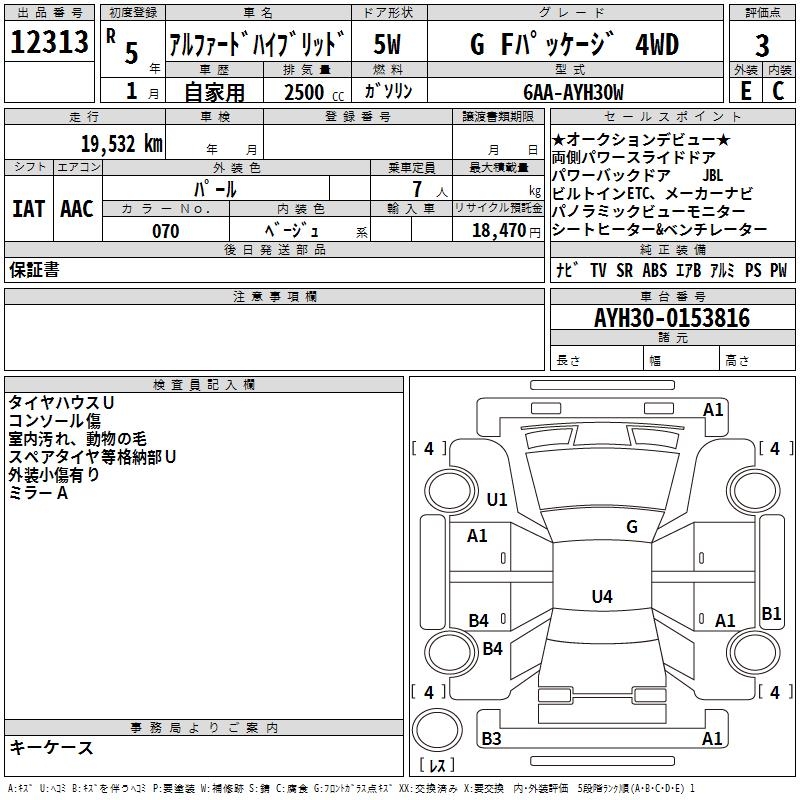Click the color number 070 field

pos(165,231)
